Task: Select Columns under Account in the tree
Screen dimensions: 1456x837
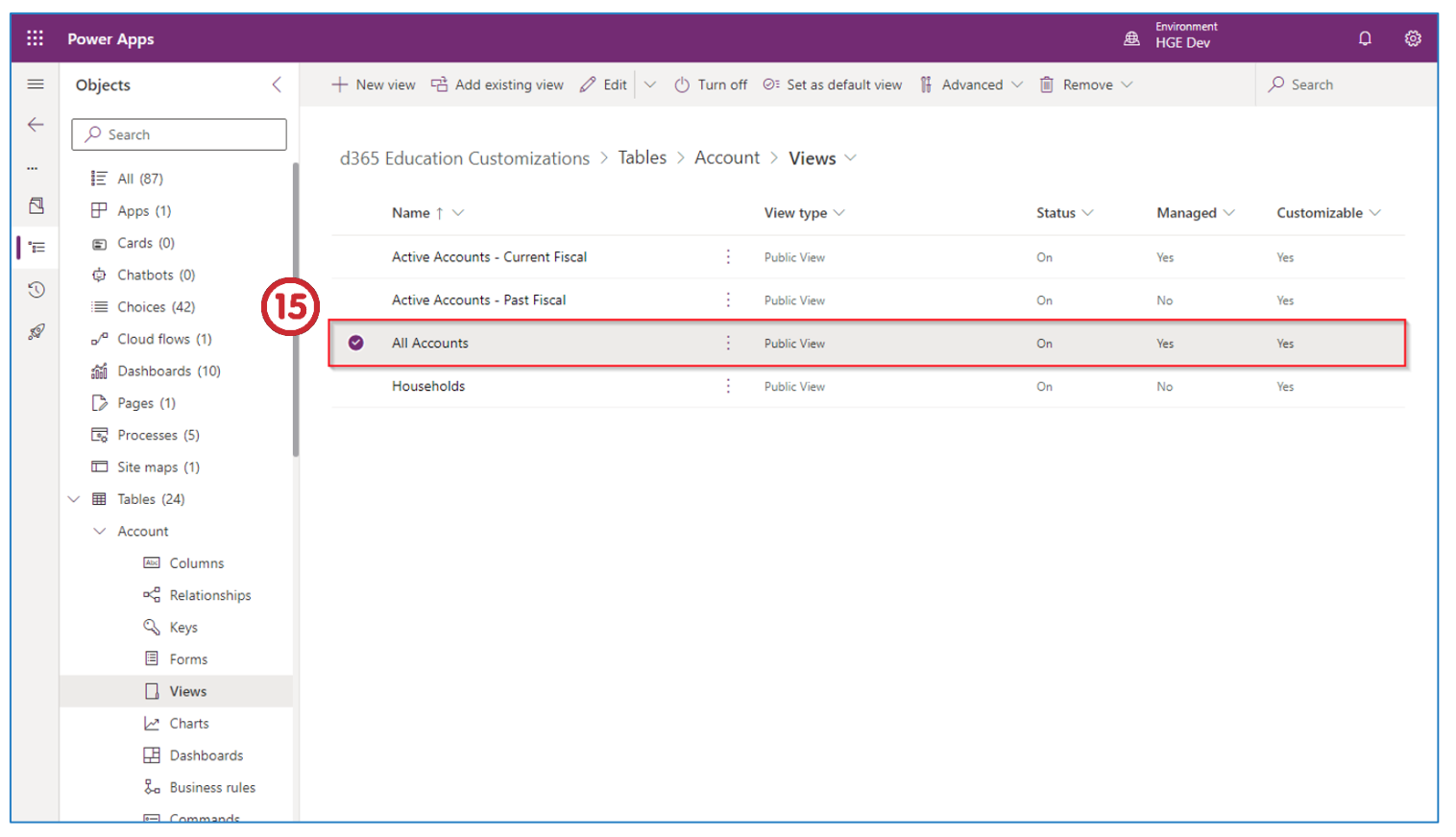Action: [196, 563]
